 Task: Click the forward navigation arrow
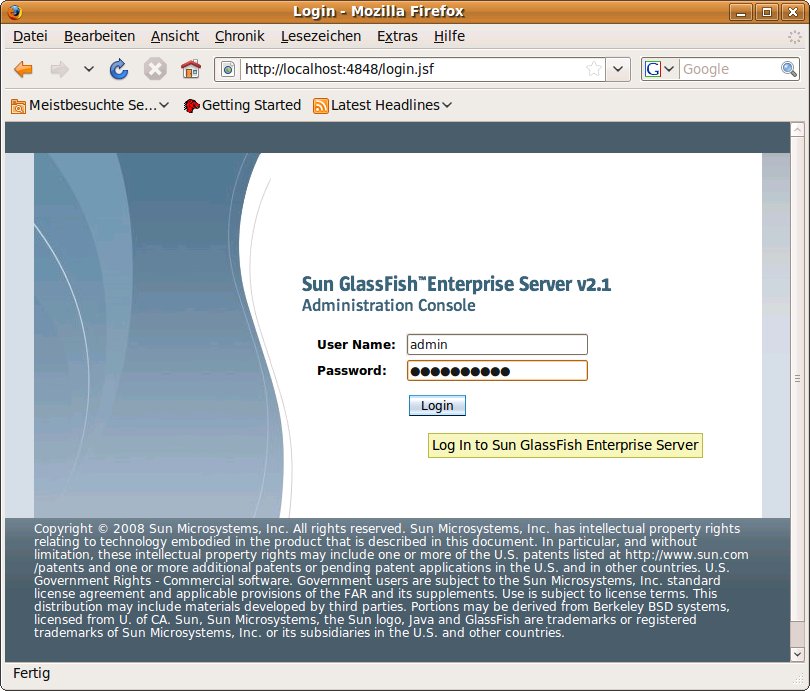[x=59, y=69]
